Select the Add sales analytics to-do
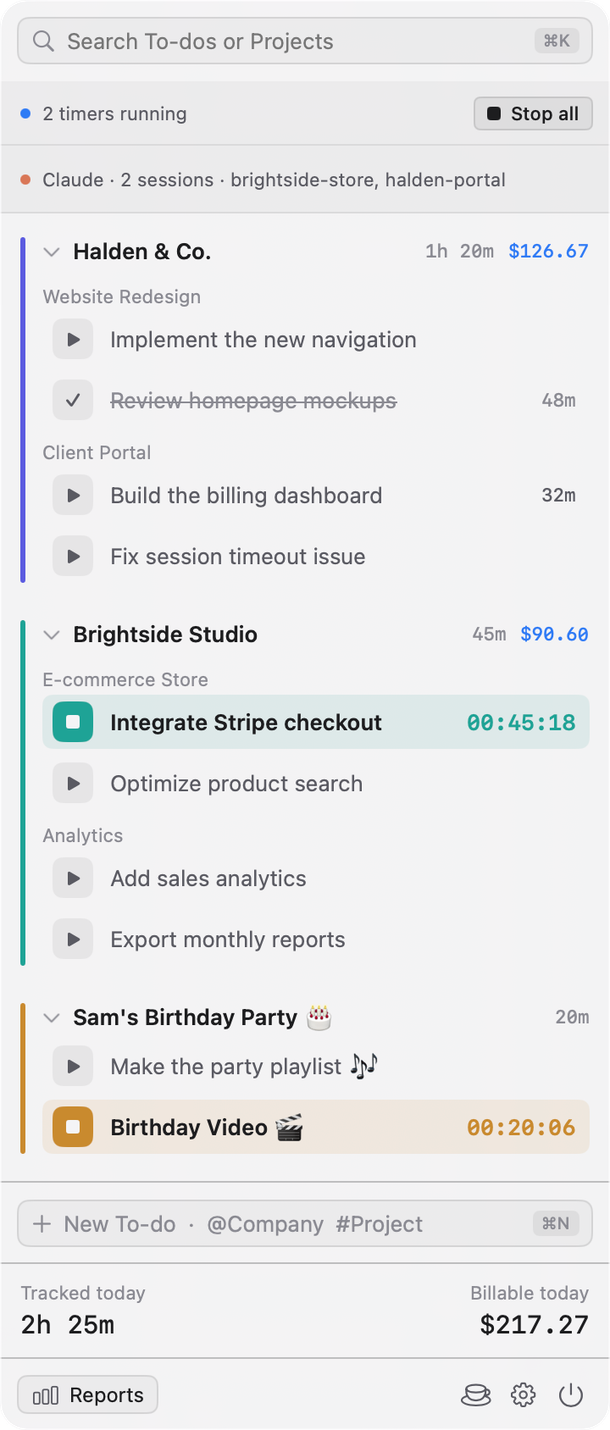Image resolution: width=610 pixels, height=1430 pixels. (x=208, y=878)
